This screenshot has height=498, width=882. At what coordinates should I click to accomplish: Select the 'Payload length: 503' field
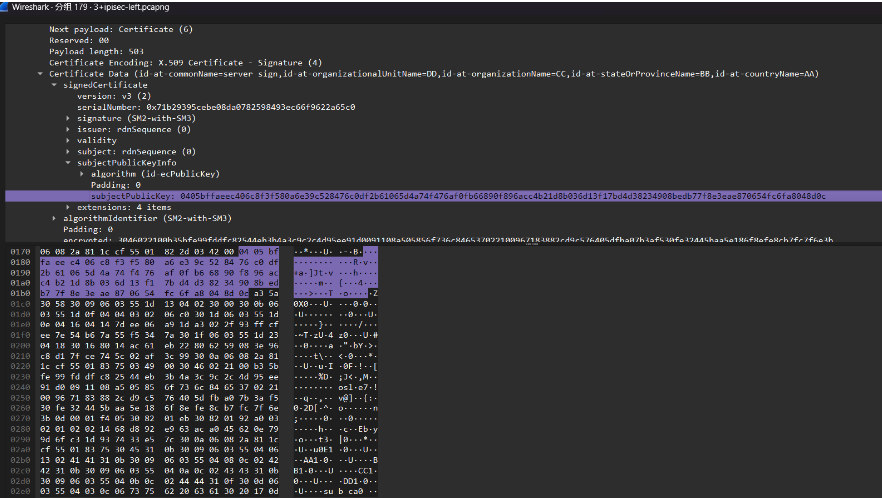click(443, 51)
